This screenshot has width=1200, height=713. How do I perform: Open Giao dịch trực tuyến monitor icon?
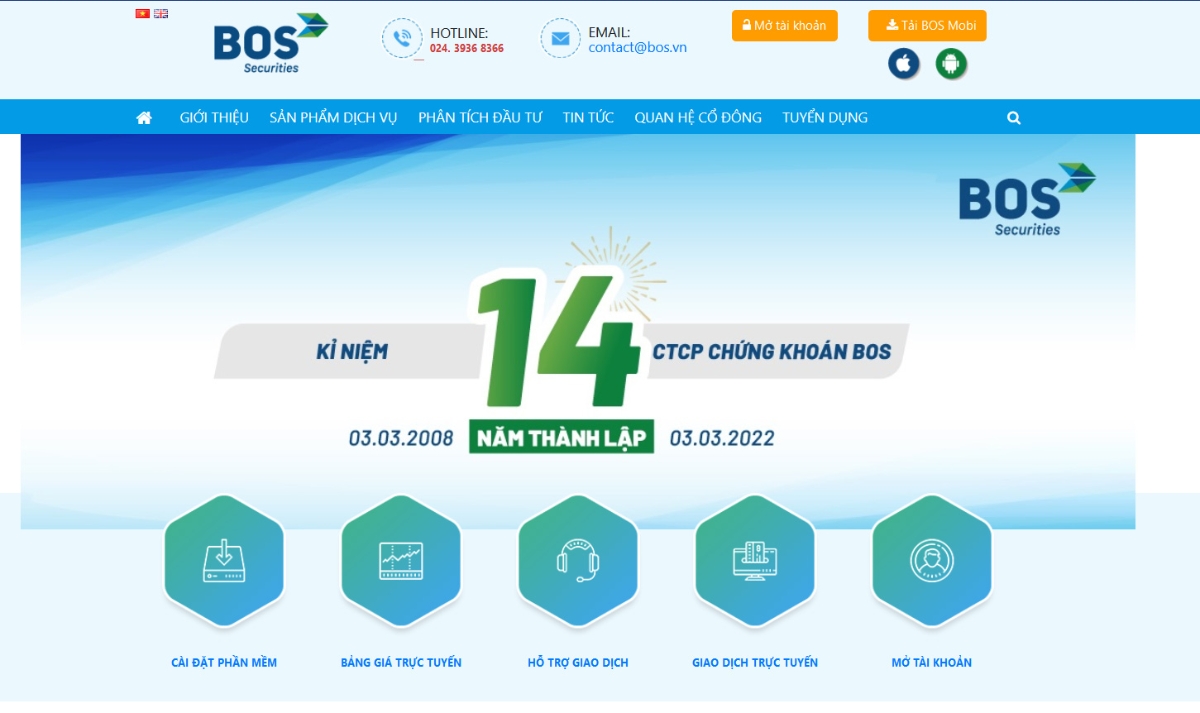tap(755, 562)
